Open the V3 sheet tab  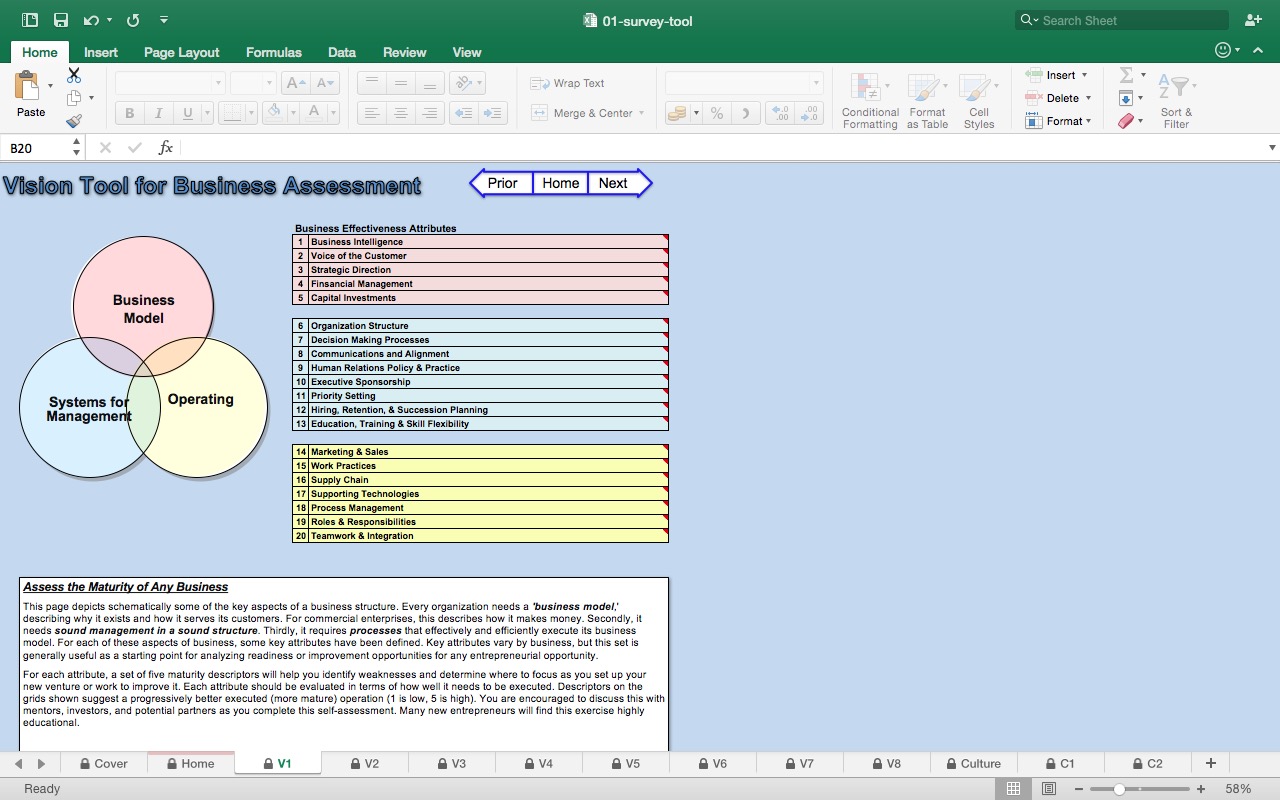coord(453,763)
